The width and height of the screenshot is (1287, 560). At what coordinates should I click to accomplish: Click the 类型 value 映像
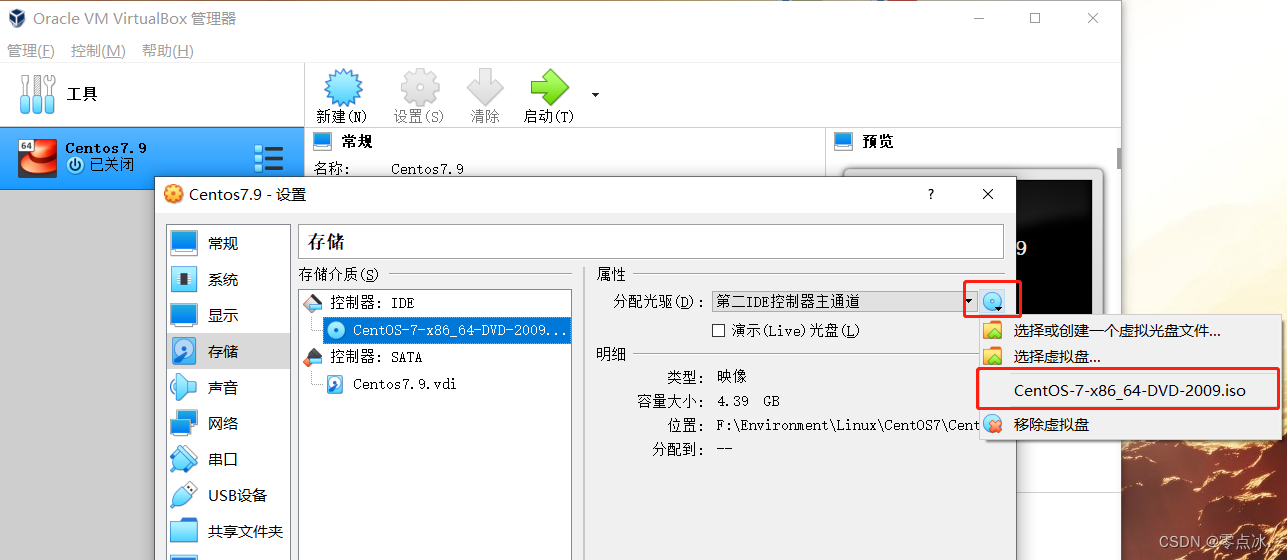pyautogui.click(x=731, y=377)
